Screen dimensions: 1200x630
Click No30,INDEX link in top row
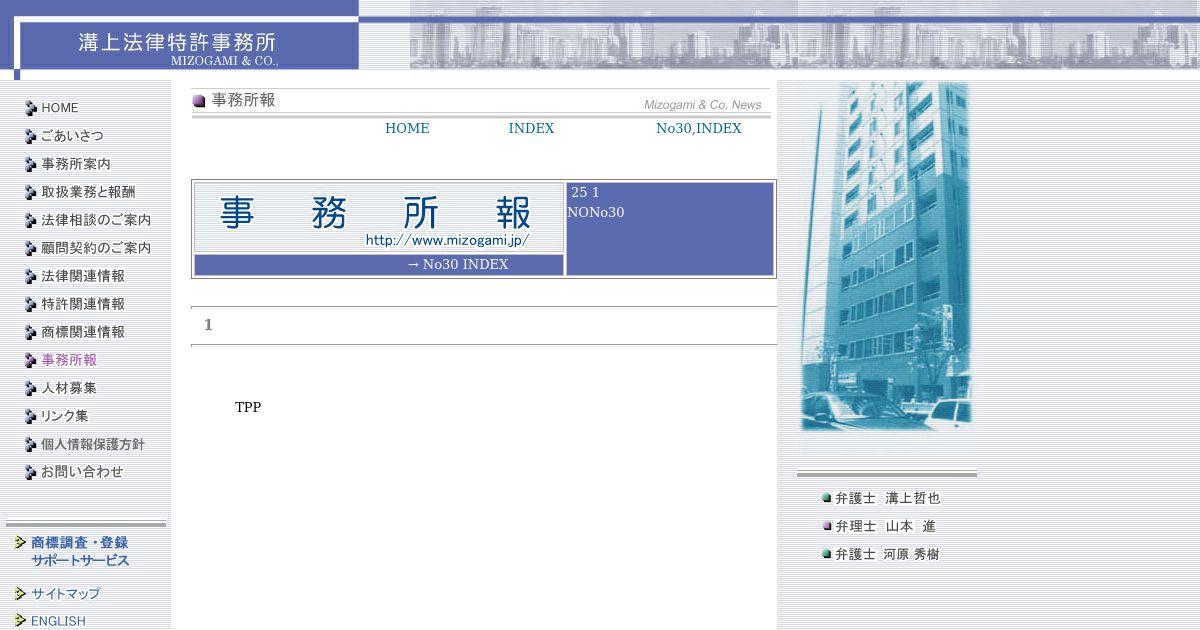(699, 128)
